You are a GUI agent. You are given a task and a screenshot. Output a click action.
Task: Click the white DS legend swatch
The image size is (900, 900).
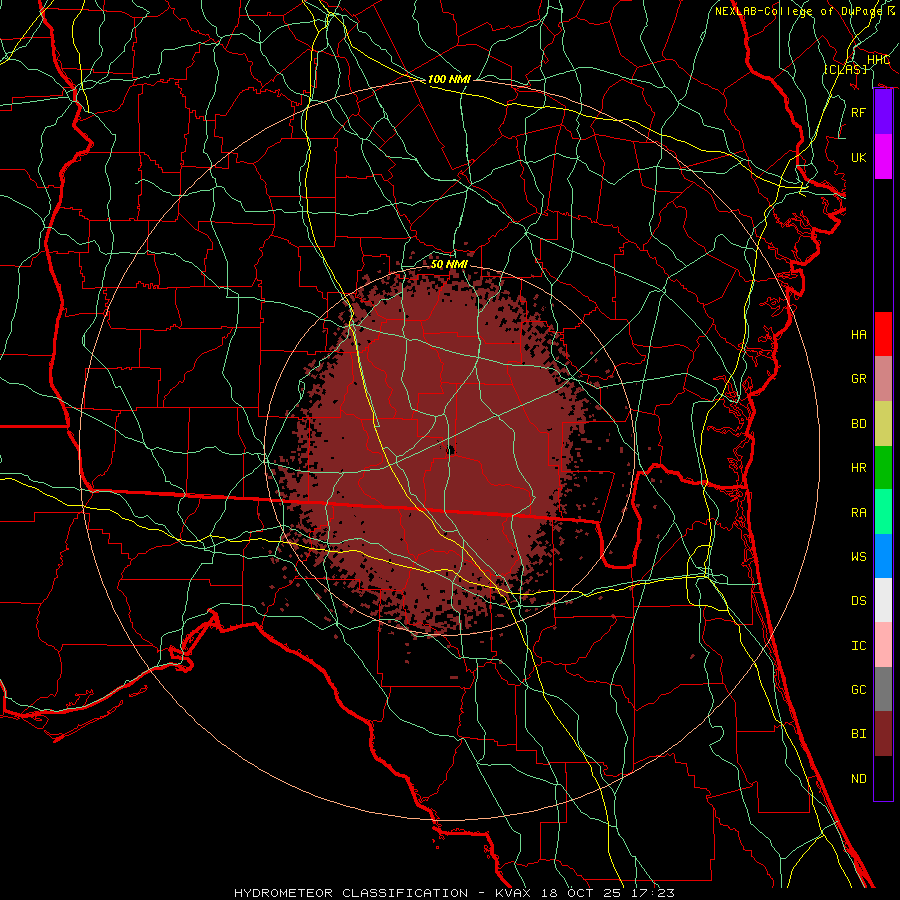pyautogui.click(x=883, y=600)
